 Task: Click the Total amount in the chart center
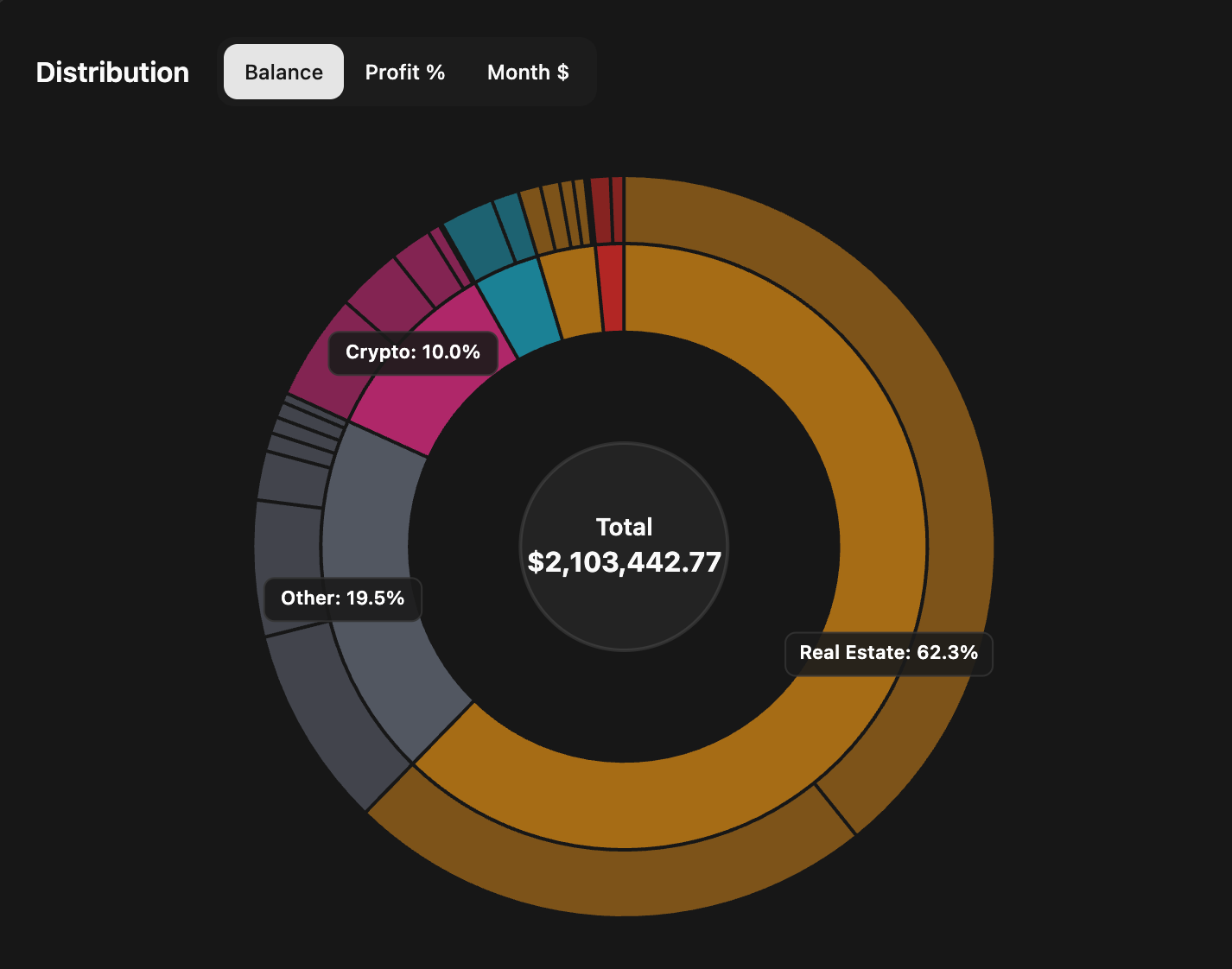click(624, 561)
